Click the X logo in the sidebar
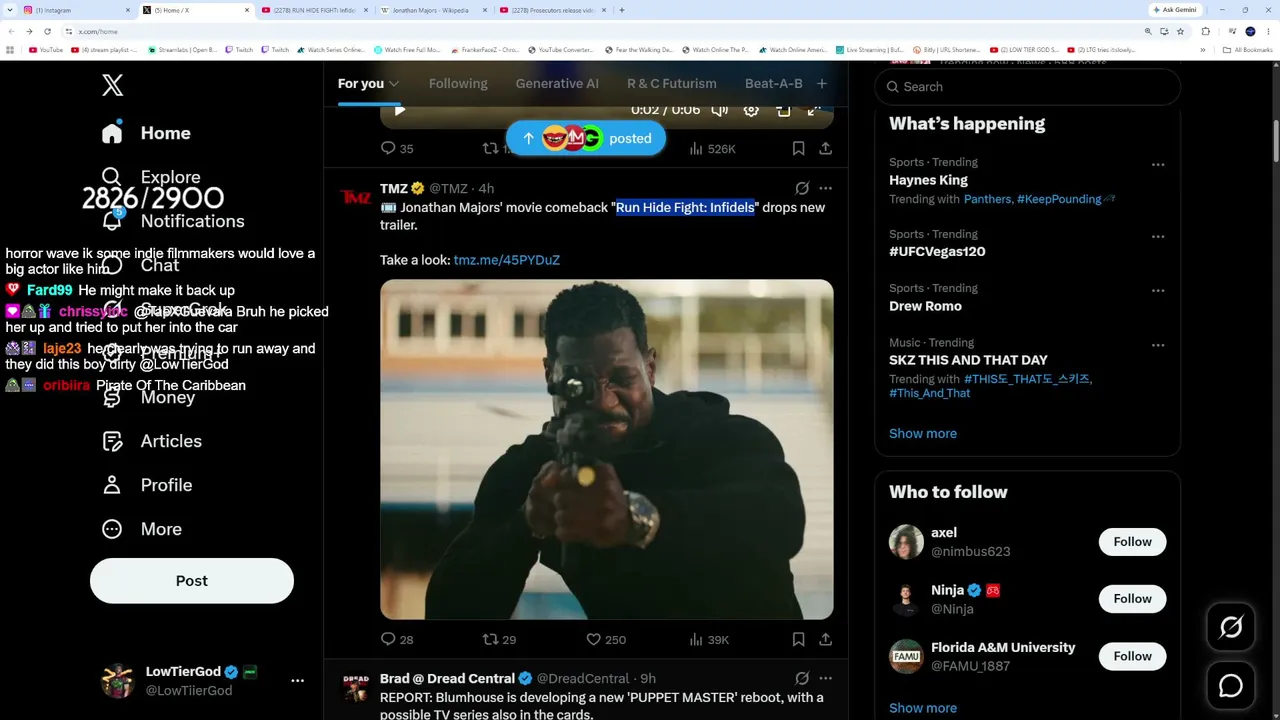The image size is (1280, 720). coord(113,86)
